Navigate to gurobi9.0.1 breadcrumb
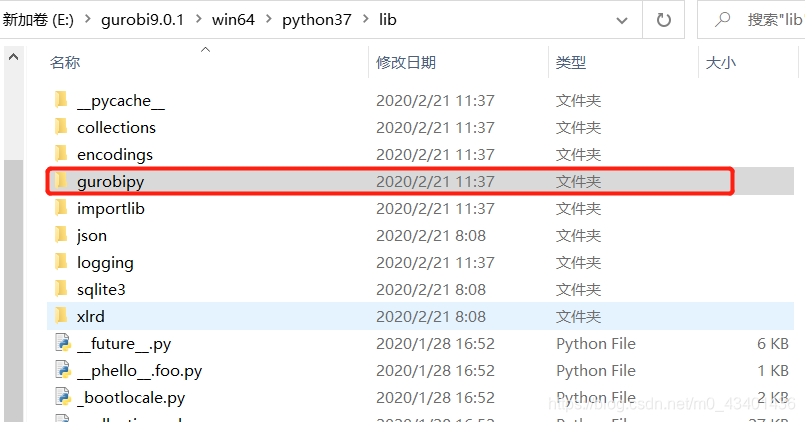This screenshot has width=805, height=422. [142, 20]
